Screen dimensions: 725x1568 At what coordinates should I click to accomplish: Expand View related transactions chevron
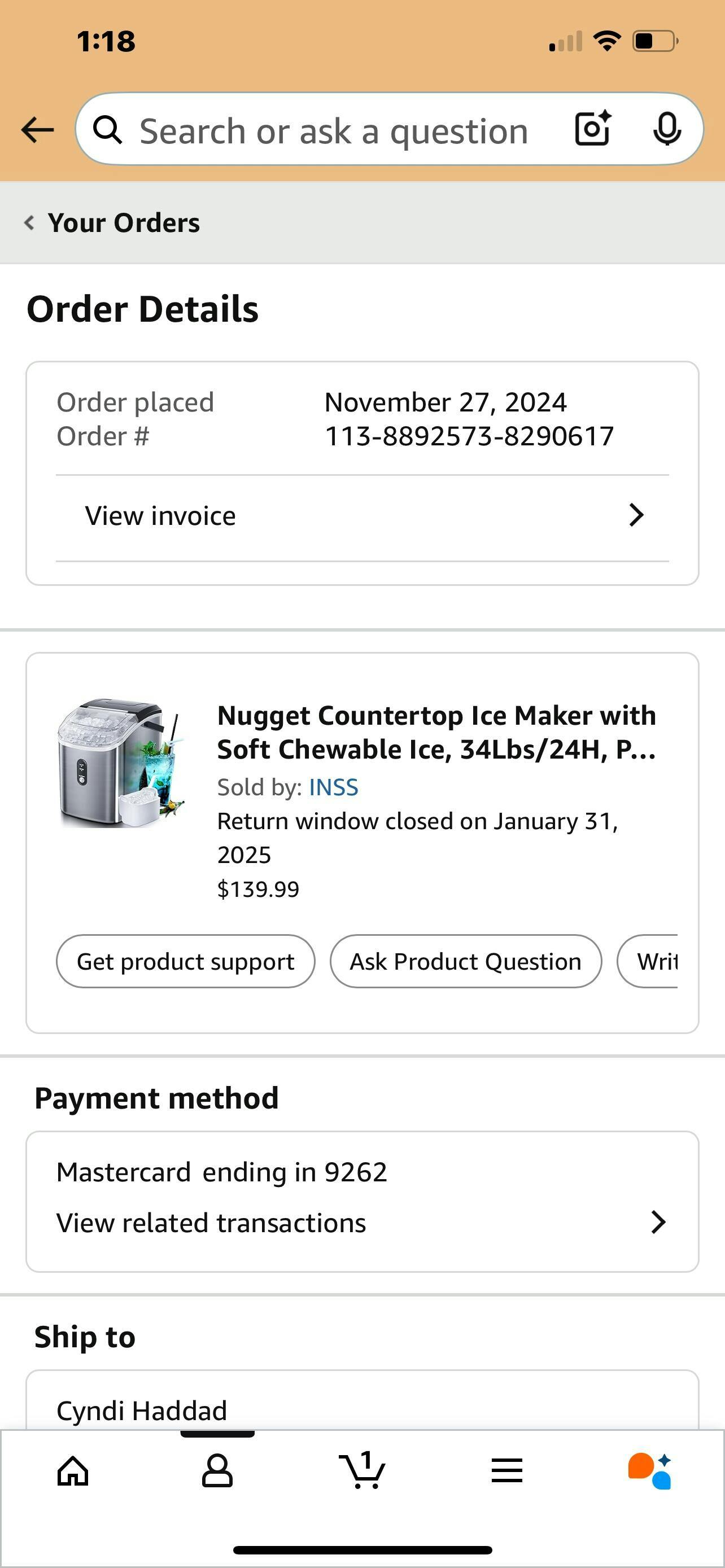tap(658, 1222)
